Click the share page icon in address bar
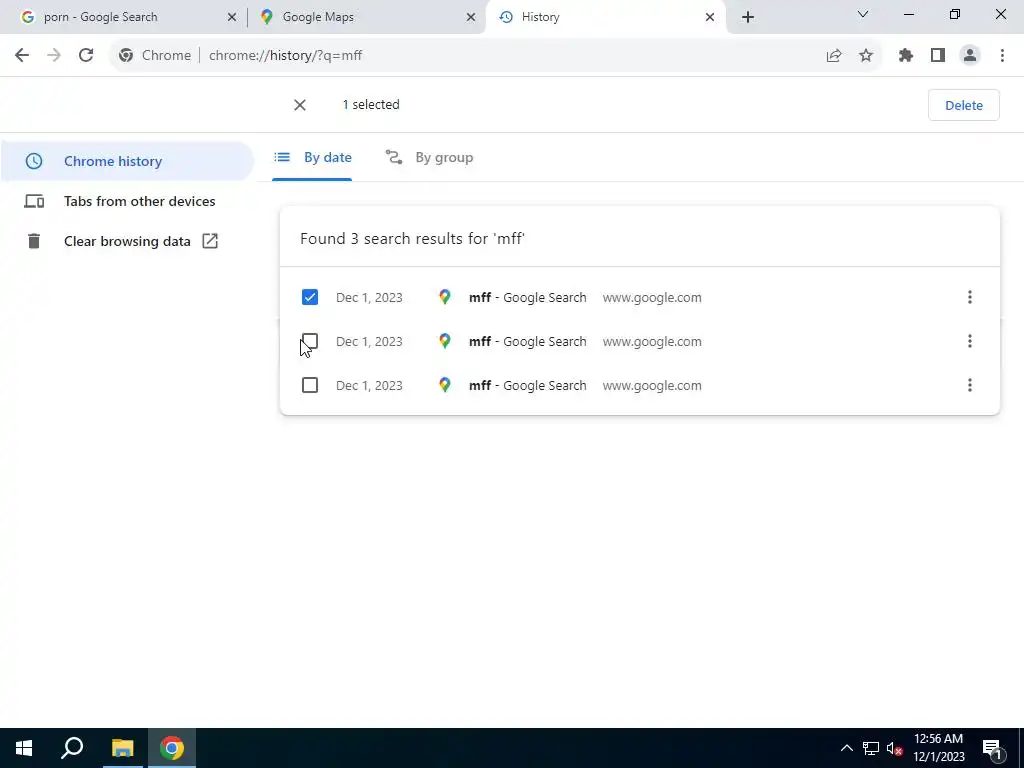 coord(834,56)
